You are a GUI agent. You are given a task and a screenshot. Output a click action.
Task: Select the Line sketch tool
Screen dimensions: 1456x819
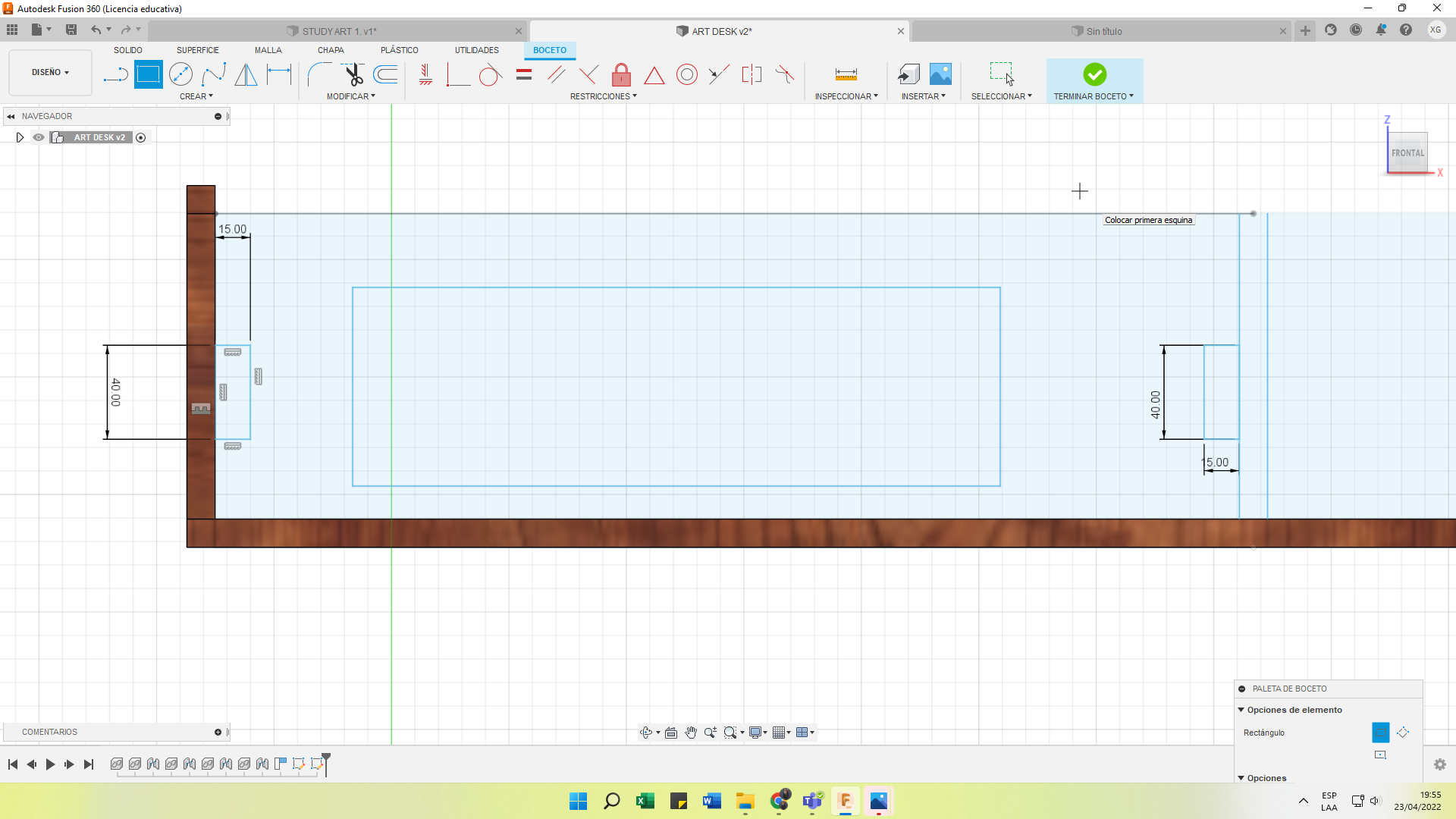115,74
